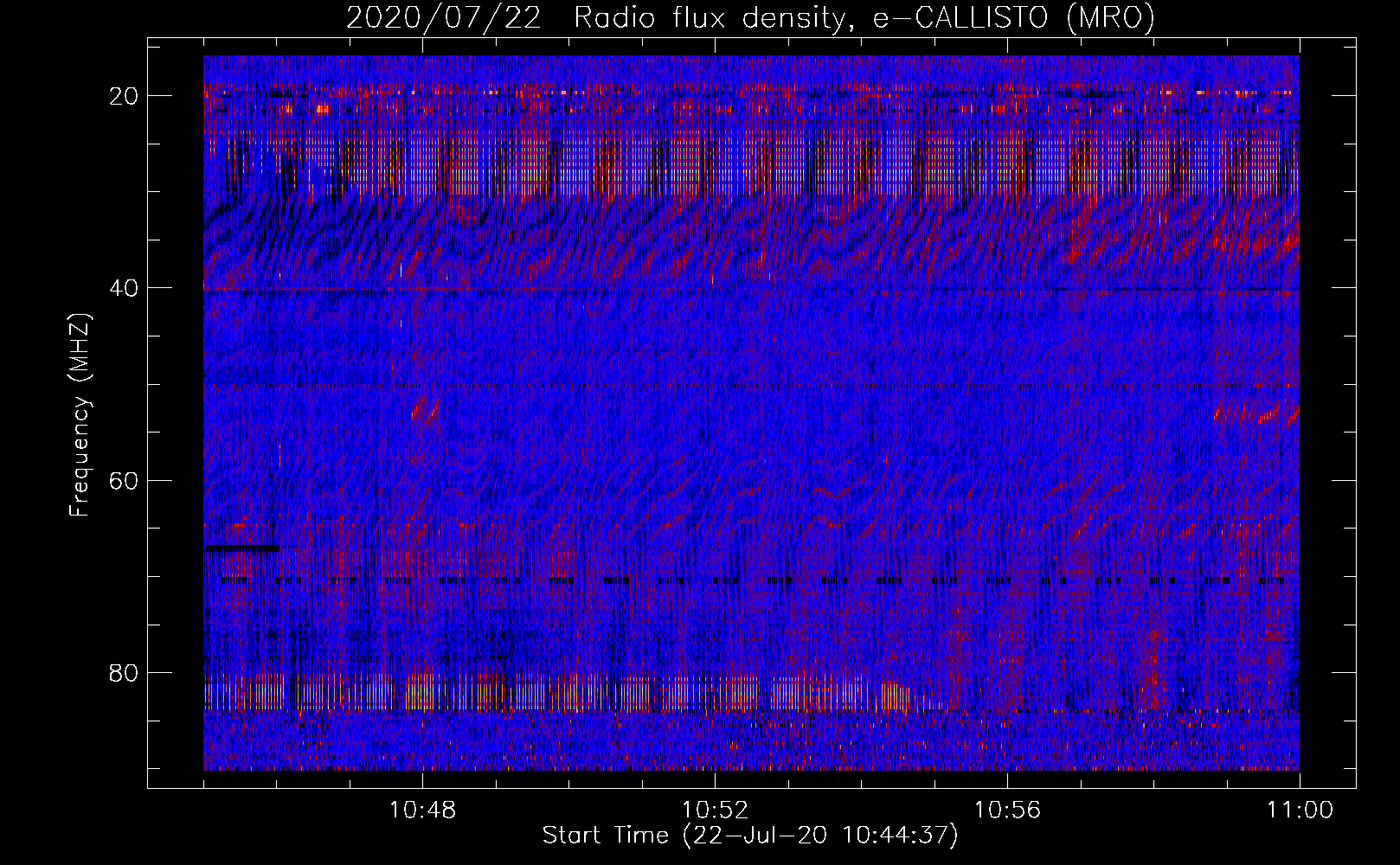1400x865 pixels.
Task: Click the 'Start Time (22-Jul-20 10:44:37)' axis label
Action: tap(750, 836)
